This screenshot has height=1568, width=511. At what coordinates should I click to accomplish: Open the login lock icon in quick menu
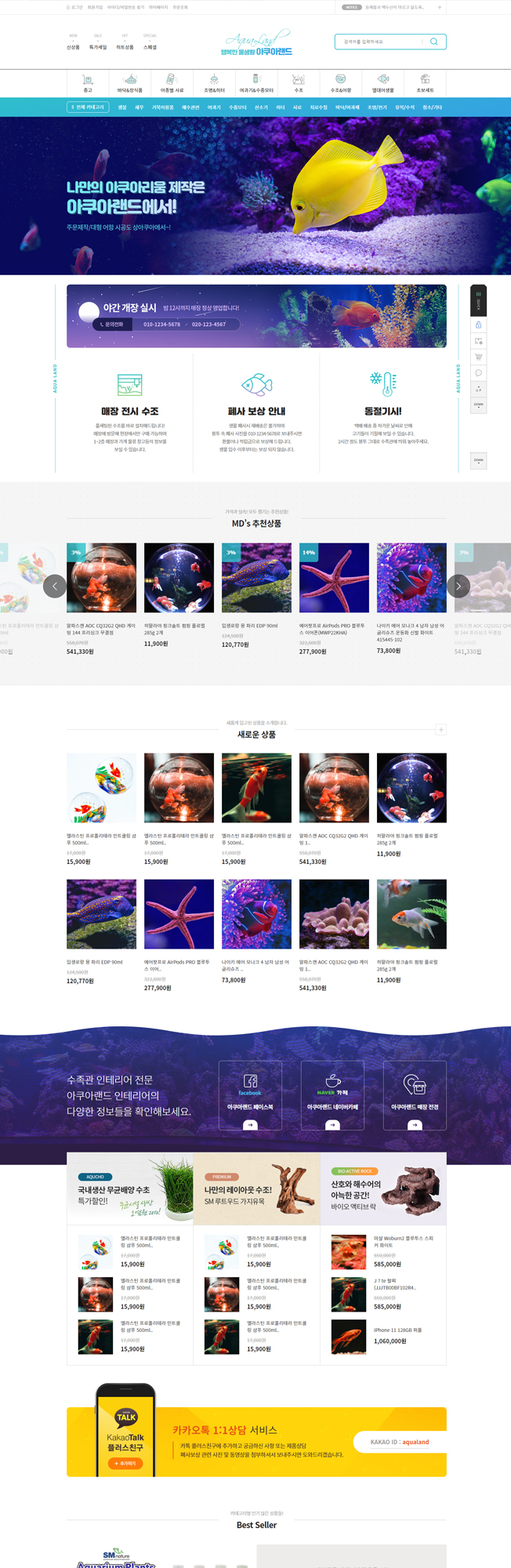pos(478,325)
